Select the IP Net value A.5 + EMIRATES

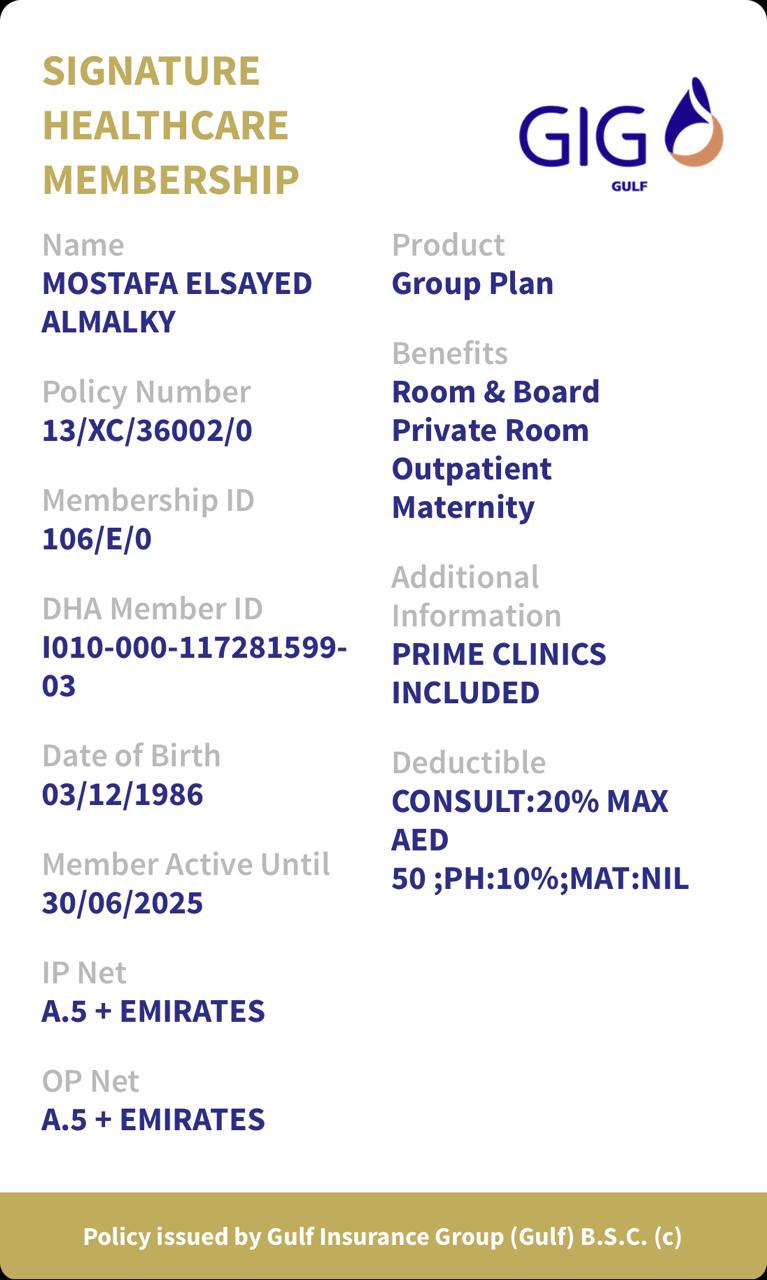pos(153,1012)
